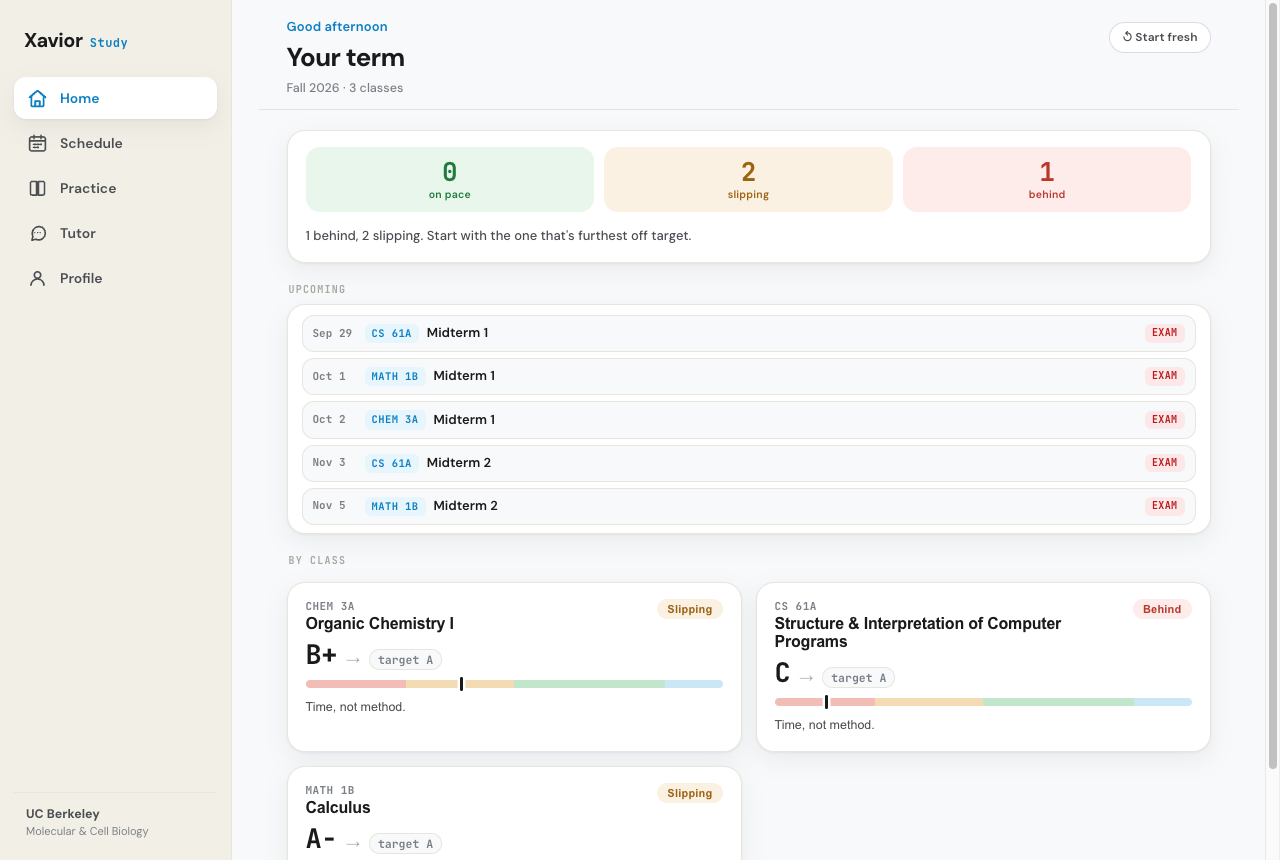Click the 2 slipping summary tile
Image resolution: width=1280 pixels, height=860 pixels.
[748, 180]
